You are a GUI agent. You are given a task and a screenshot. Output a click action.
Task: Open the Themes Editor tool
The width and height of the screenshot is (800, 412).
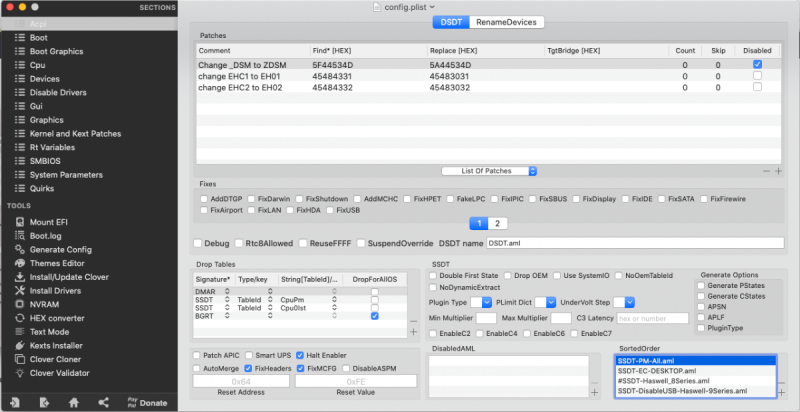click(56, 262)
